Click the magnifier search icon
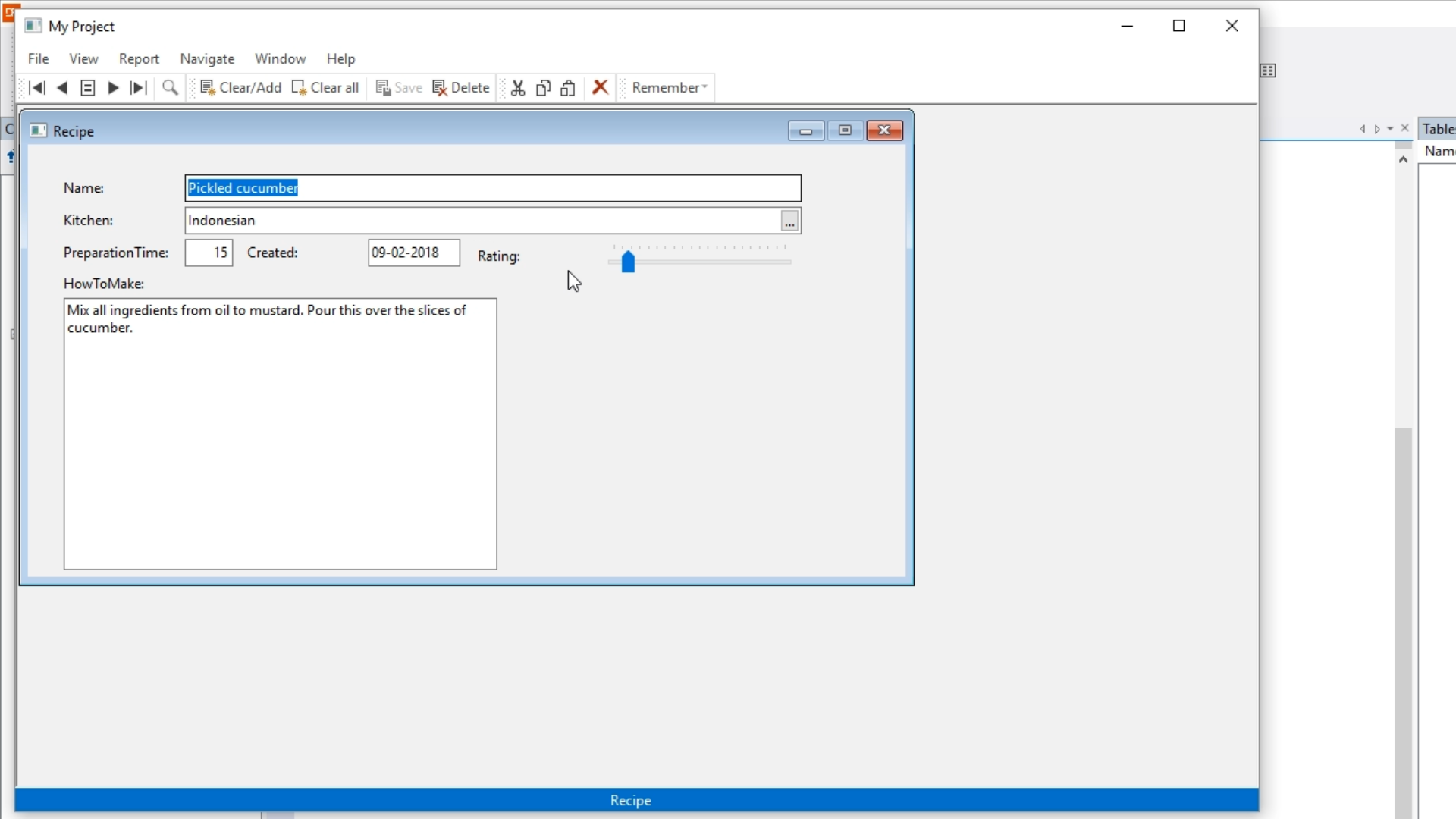Screen dimensions: 1456x819 171,88
